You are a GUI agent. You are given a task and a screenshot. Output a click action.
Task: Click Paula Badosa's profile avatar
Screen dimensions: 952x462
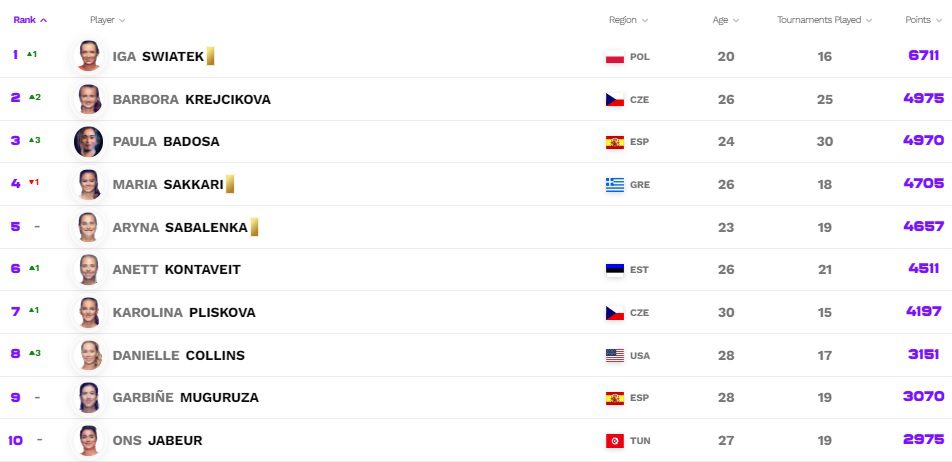click(x=89, y=141)
